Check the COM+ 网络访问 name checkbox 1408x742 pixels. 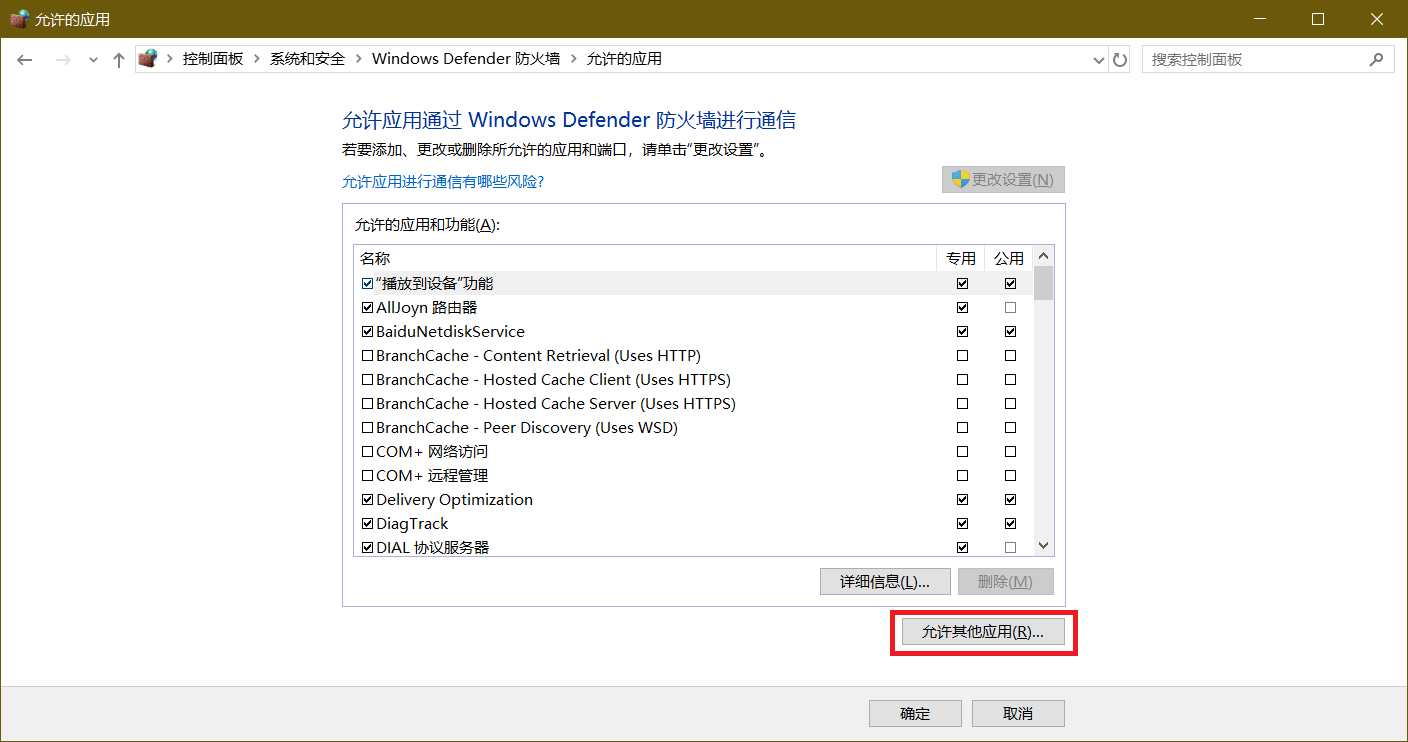(x=367, y=452)
